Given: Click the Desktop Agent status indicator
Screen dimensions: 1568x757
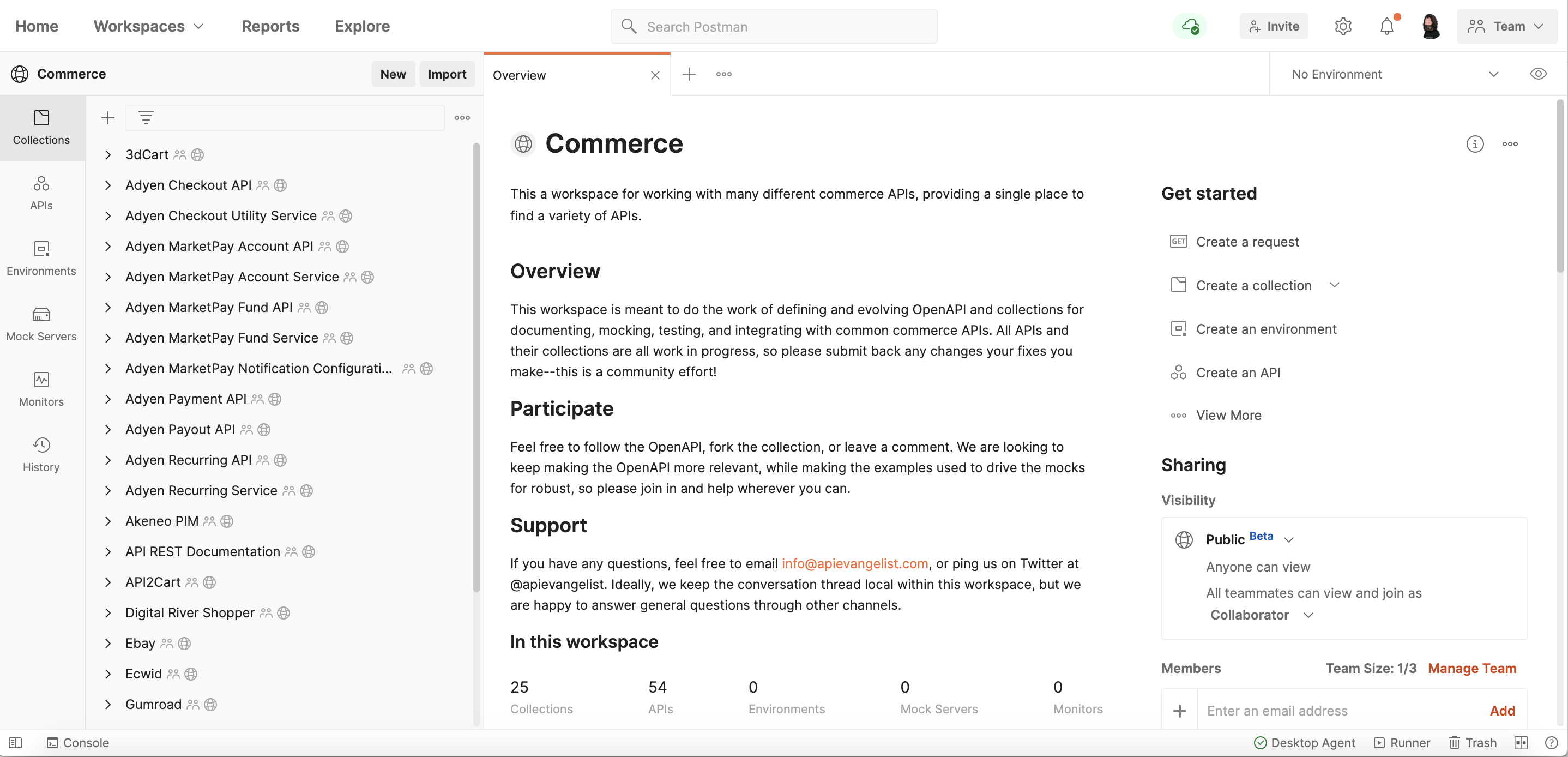Looking at the screenshot, I should coord(1305,743).
